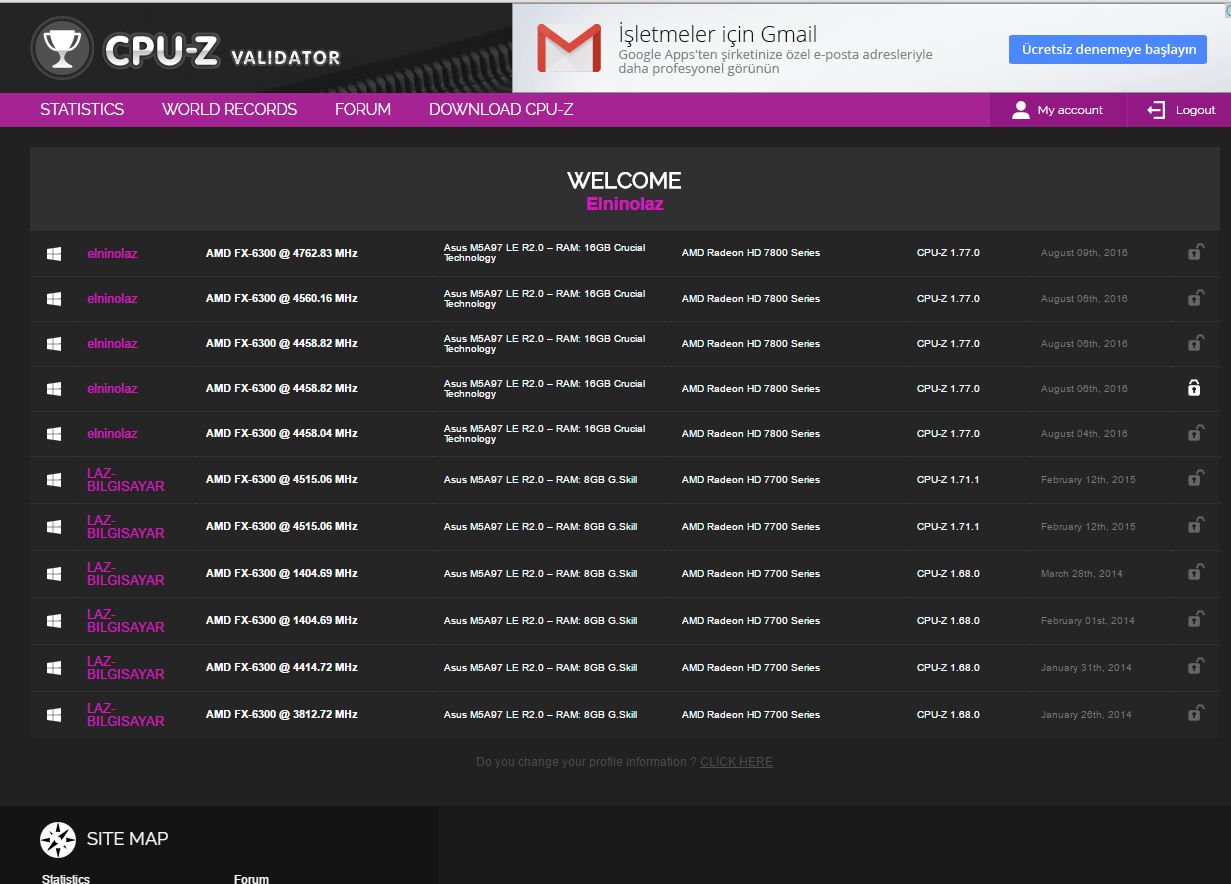1231x884 pixels.
Task: Toggle lock on February 01st, 2014 entry
Action: 1194,620
